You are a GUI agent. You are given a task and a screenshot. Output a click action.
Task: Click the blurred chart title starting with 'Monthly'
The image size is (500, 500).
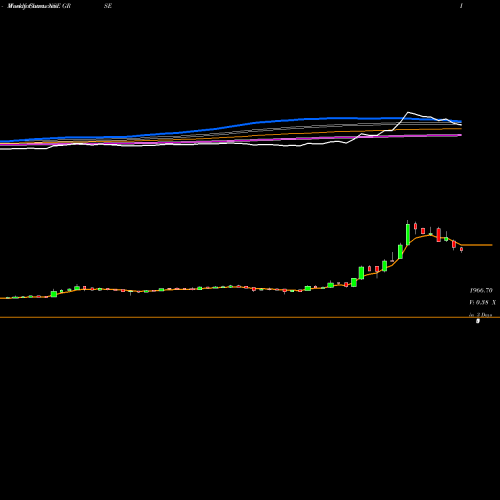(39, 6)
